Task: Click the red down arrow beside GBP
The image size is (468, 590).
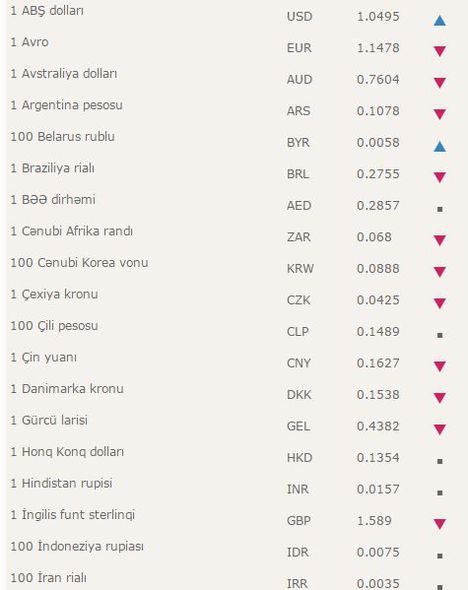Action: (439, 523)
